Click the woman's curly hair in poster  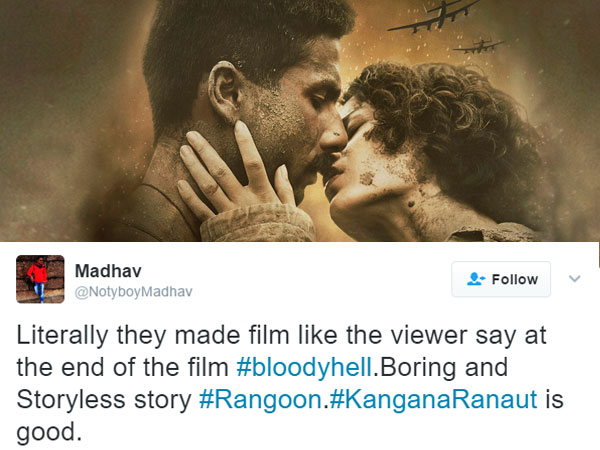coord(452,119)
